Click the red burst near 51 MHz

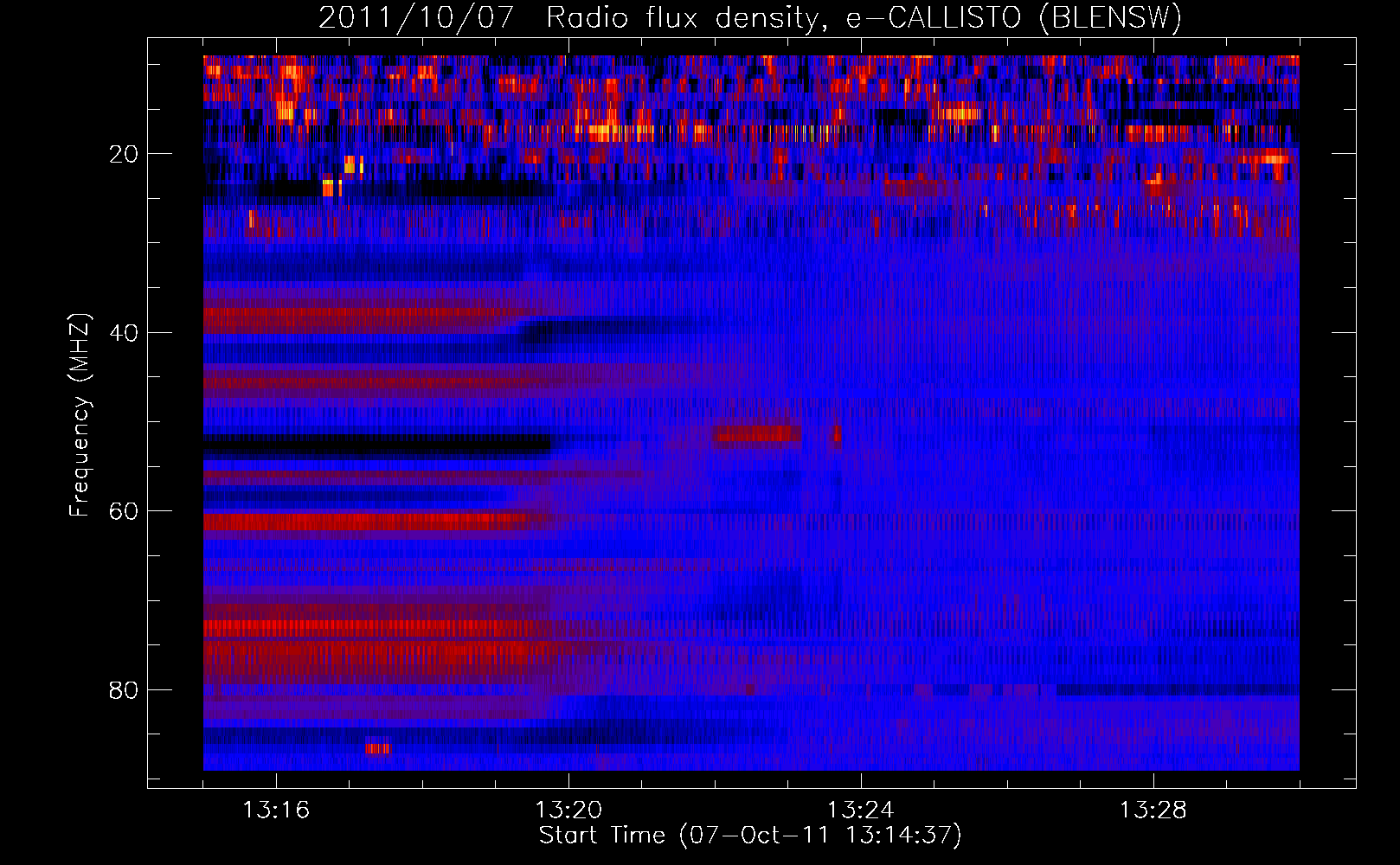pos(757,433)
